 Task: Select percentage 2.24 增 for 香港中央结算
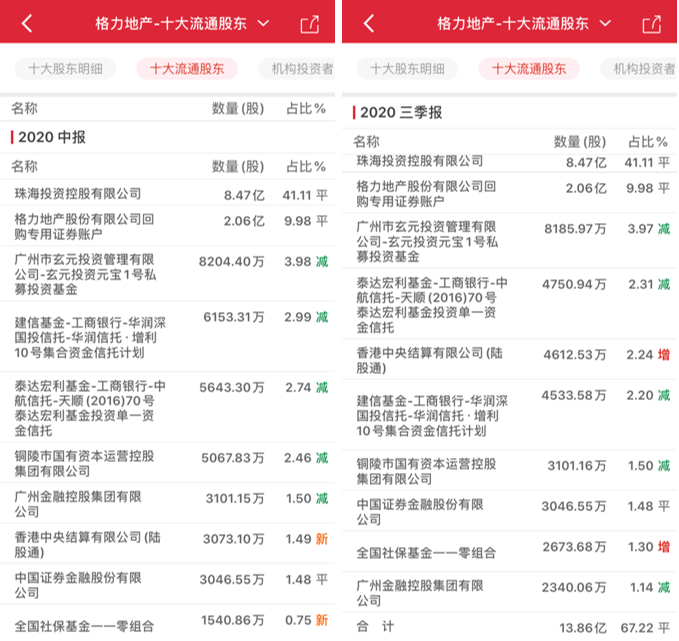(648, 355)
